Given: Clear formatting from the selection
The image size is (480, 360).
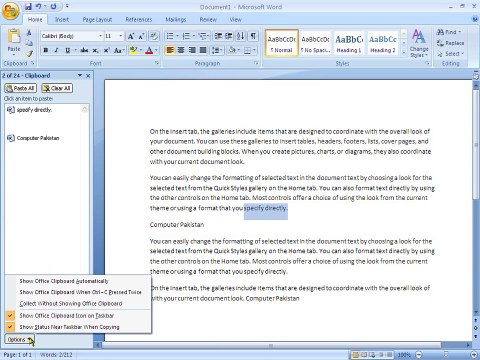Looking at the screenshot, I should 154,36.
